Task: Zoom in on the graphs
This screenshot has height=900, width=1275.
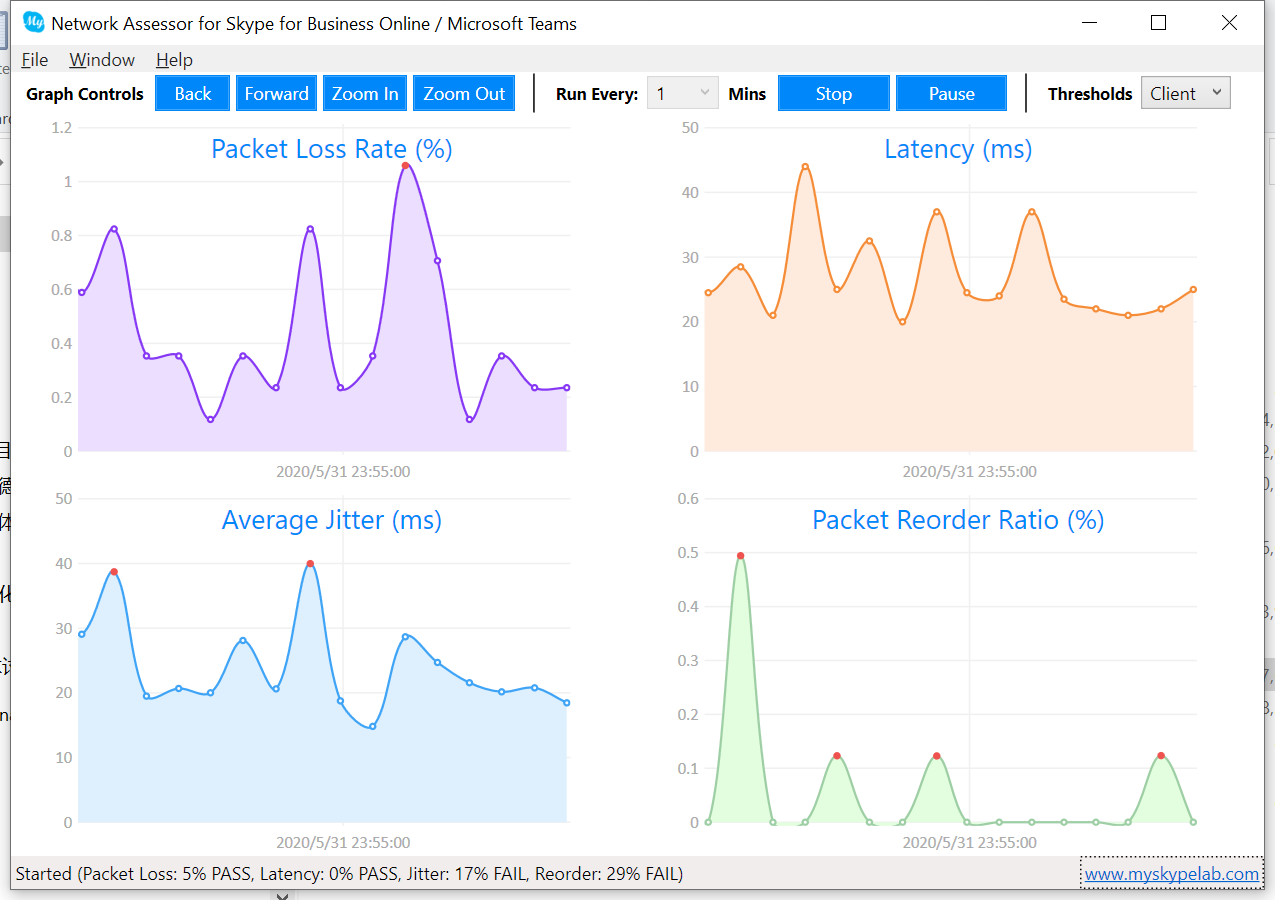Action: 365,94
